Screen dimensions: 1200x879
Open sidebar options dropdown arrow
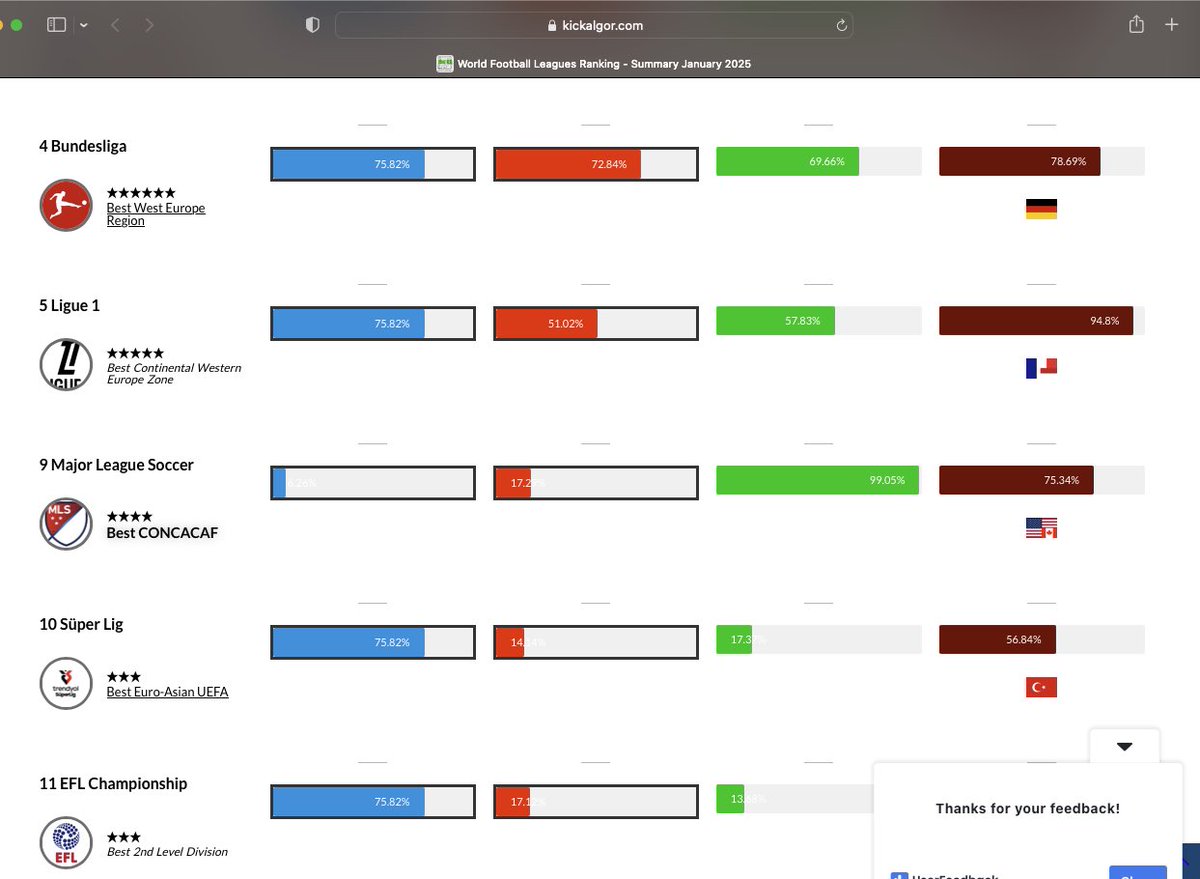[84, 25]
